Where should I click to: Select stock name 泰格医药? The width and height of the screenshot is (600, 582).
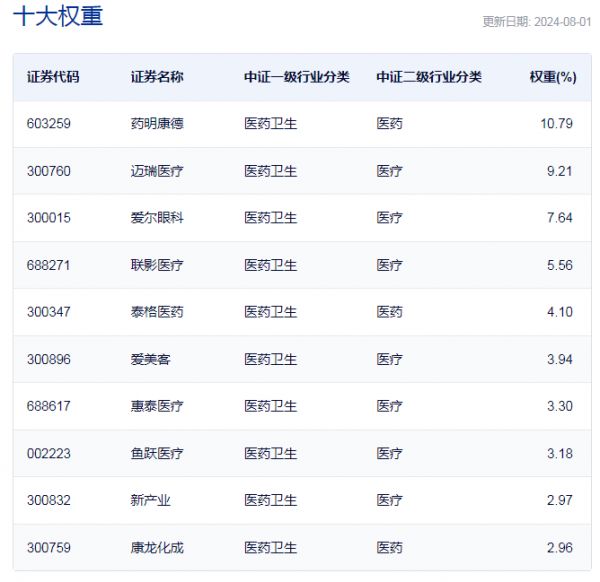pos(157,312)
